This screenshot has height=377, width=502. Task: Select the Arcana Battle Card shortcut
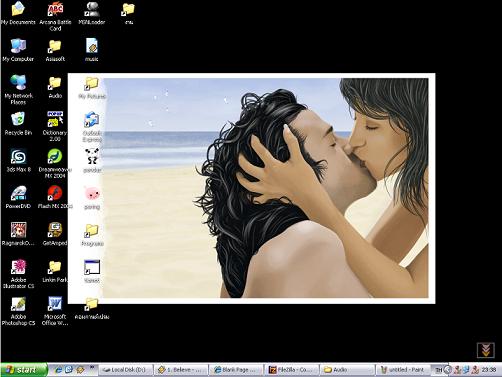[55, 16]
